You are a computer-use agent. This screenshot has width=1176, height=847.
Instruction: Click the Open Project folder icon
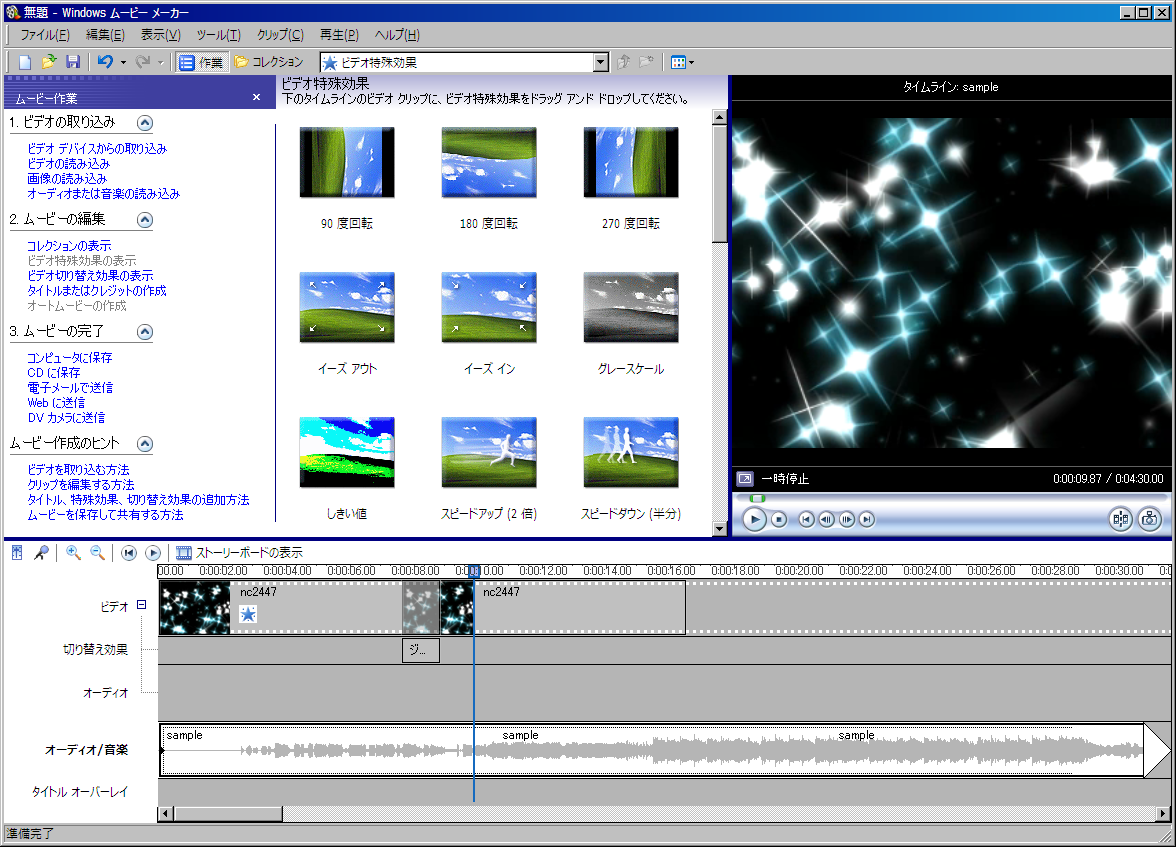point(49,62)
